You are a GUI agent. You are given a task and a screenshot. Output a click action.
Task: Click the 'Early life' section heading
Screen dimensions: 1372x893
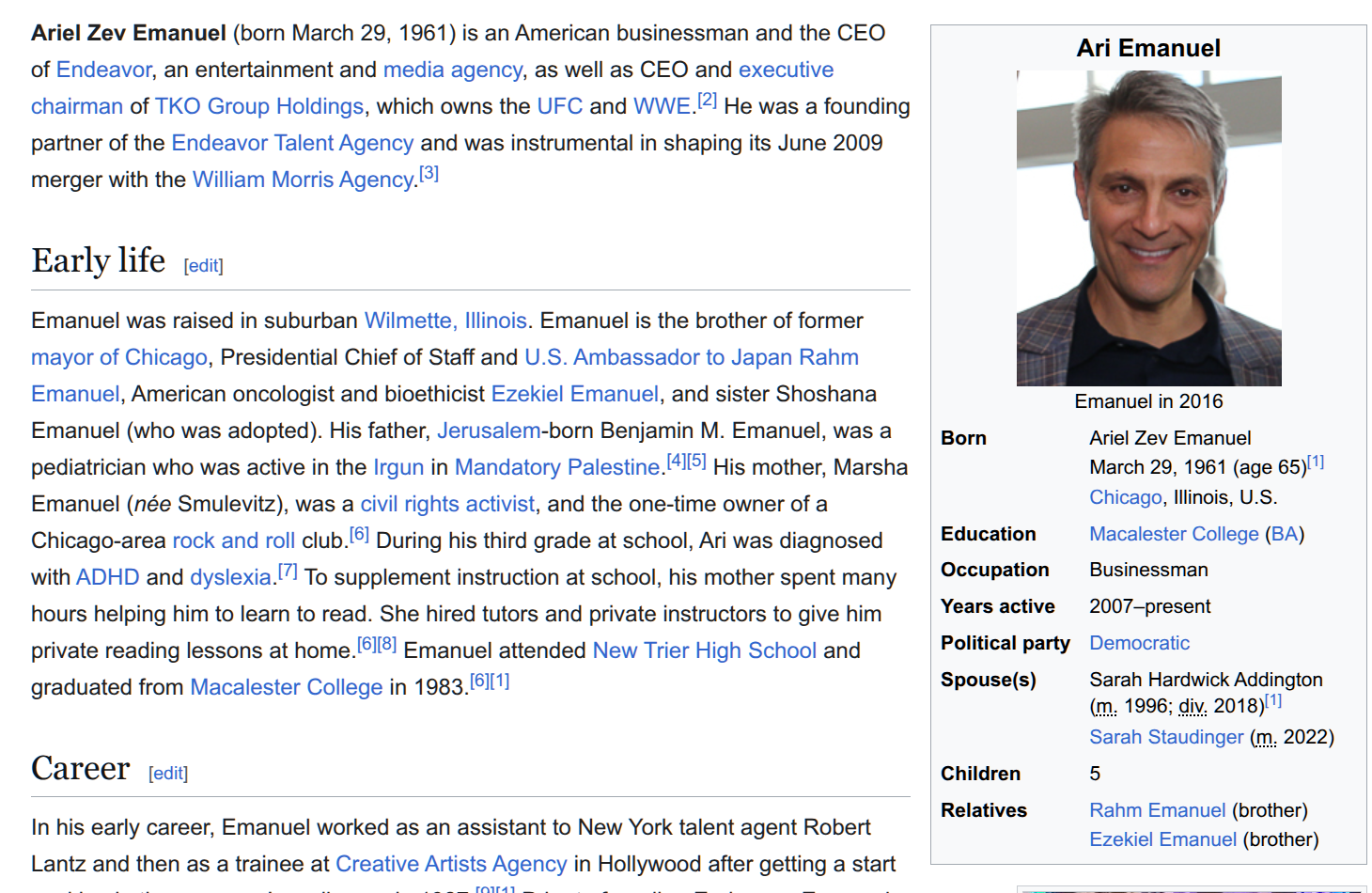tap(99, 260)
